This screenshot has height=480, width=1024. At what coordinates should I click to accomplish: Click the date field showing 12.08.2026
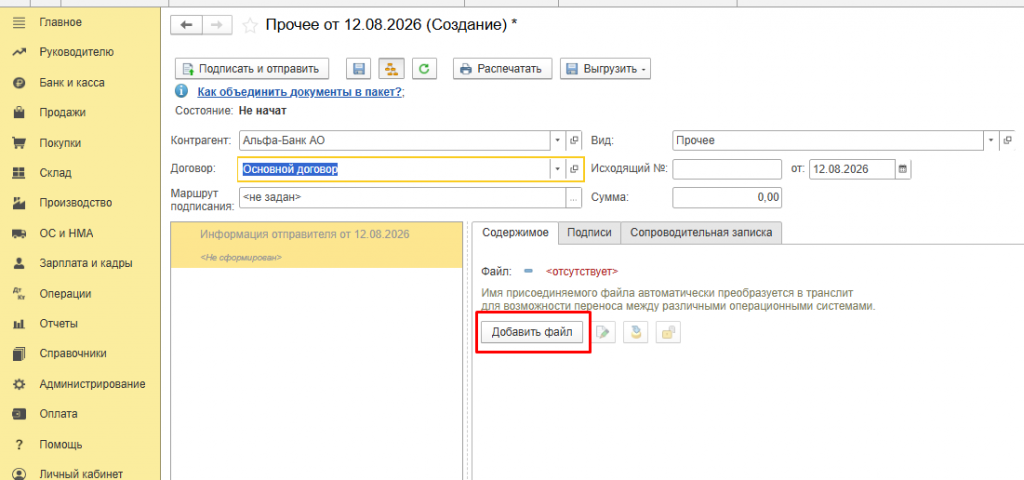click(x=852, y=168)
